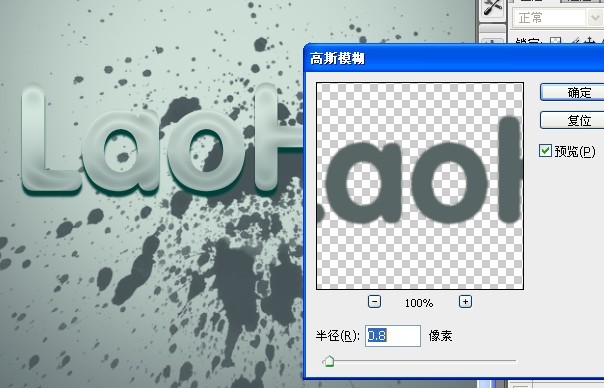
Task: Click the plus zoom-in button under preview
Action: click(465, 301)
